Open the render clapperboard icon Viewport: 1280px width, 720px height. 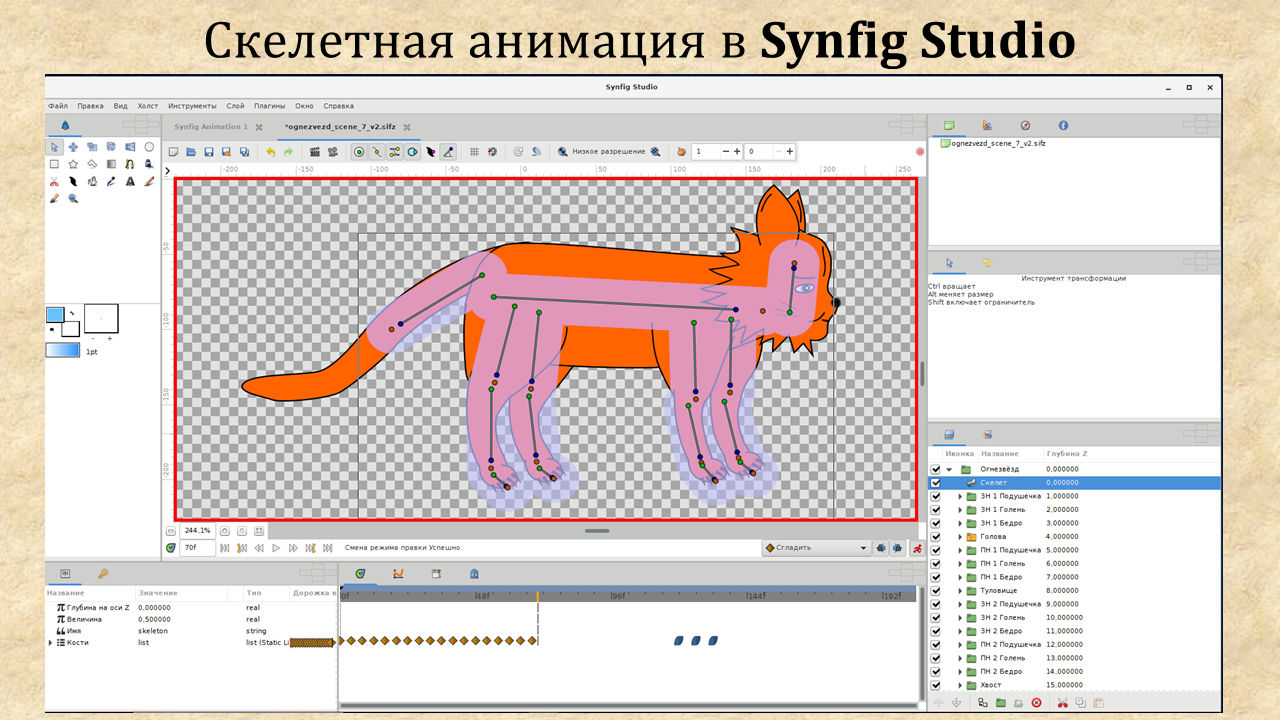point(314,152)
